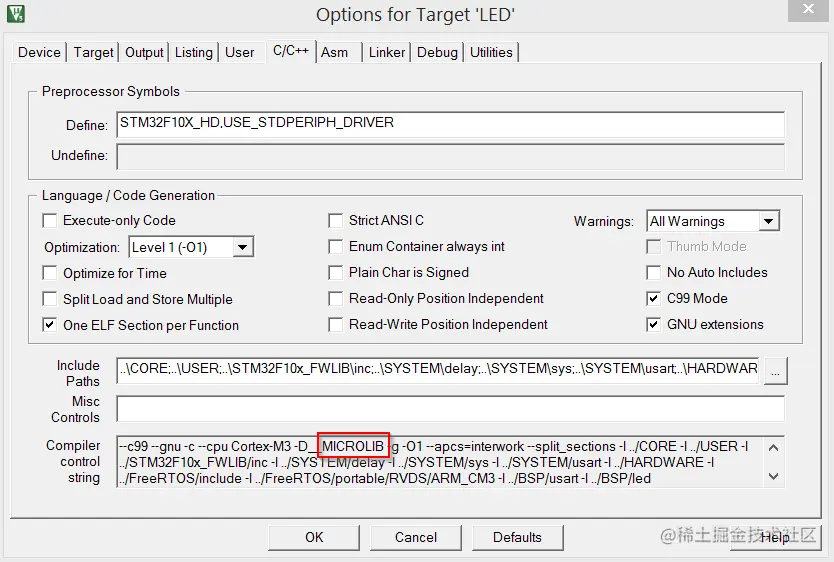Screen dimensions: 834x562
Task: Click the Undefine input field
Action: click(x=451, y=156)
